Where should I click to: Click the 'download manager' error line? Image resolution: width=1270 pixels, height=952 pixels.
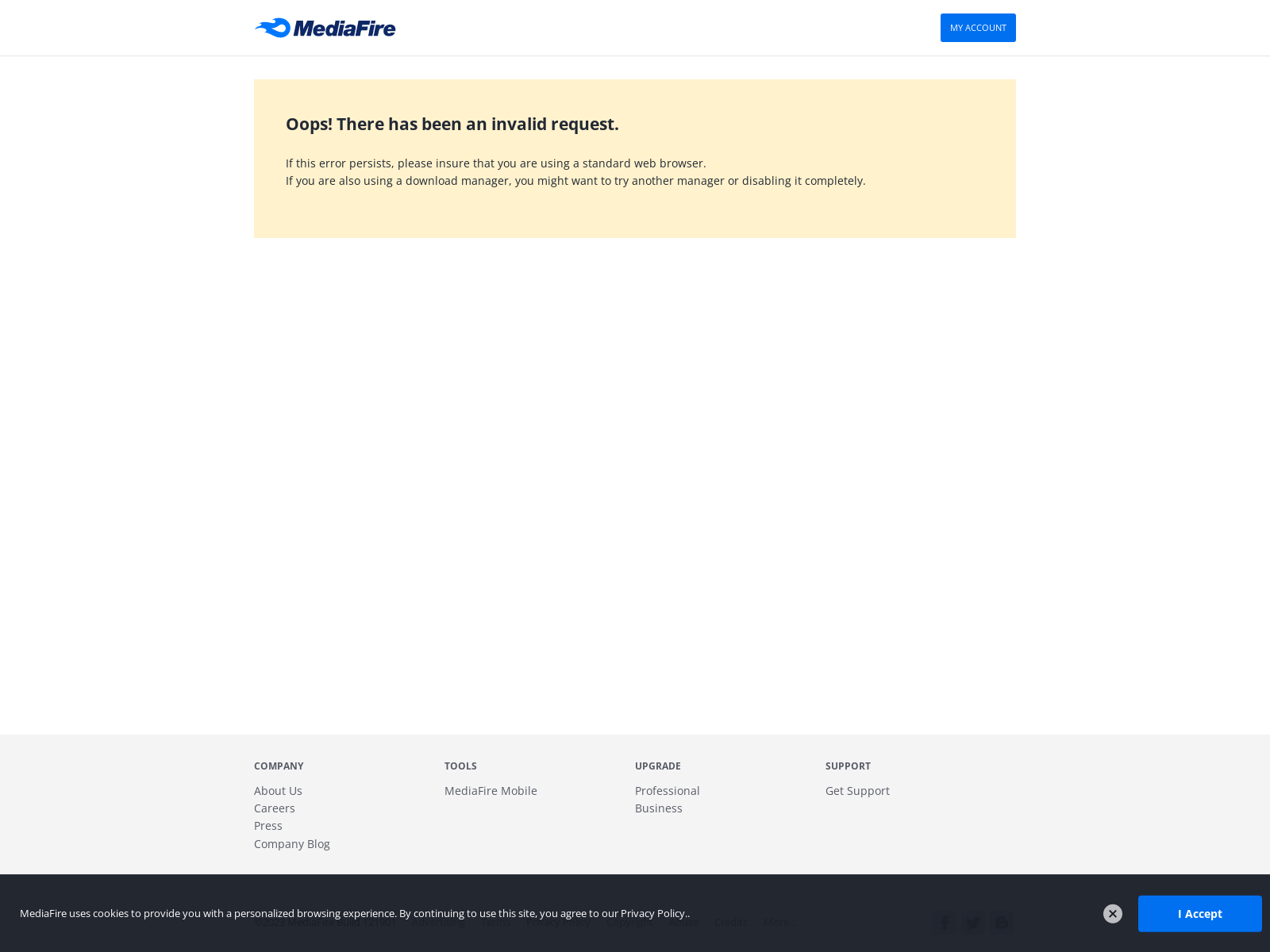pyautogui.click(x=575, y=181)
